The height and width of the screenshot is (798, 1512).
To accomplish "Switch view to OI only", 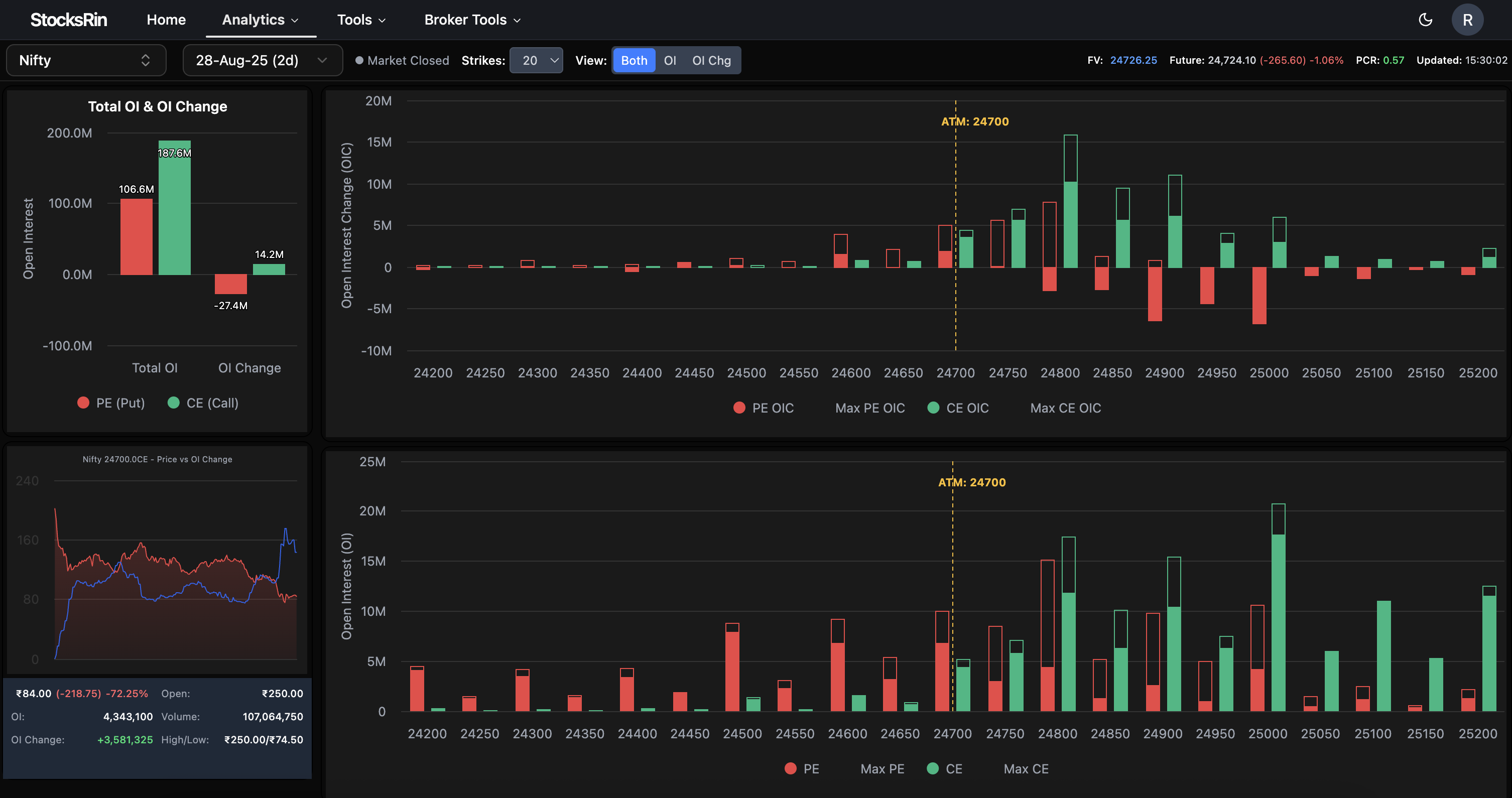I will (x=670, y=60).
